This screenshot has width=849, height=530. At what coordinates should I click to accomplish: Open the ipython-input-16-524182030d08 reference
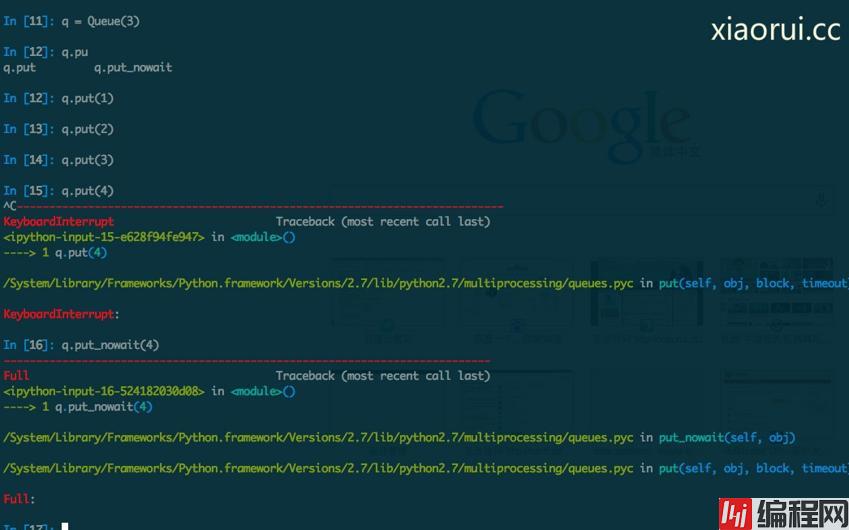105,391
